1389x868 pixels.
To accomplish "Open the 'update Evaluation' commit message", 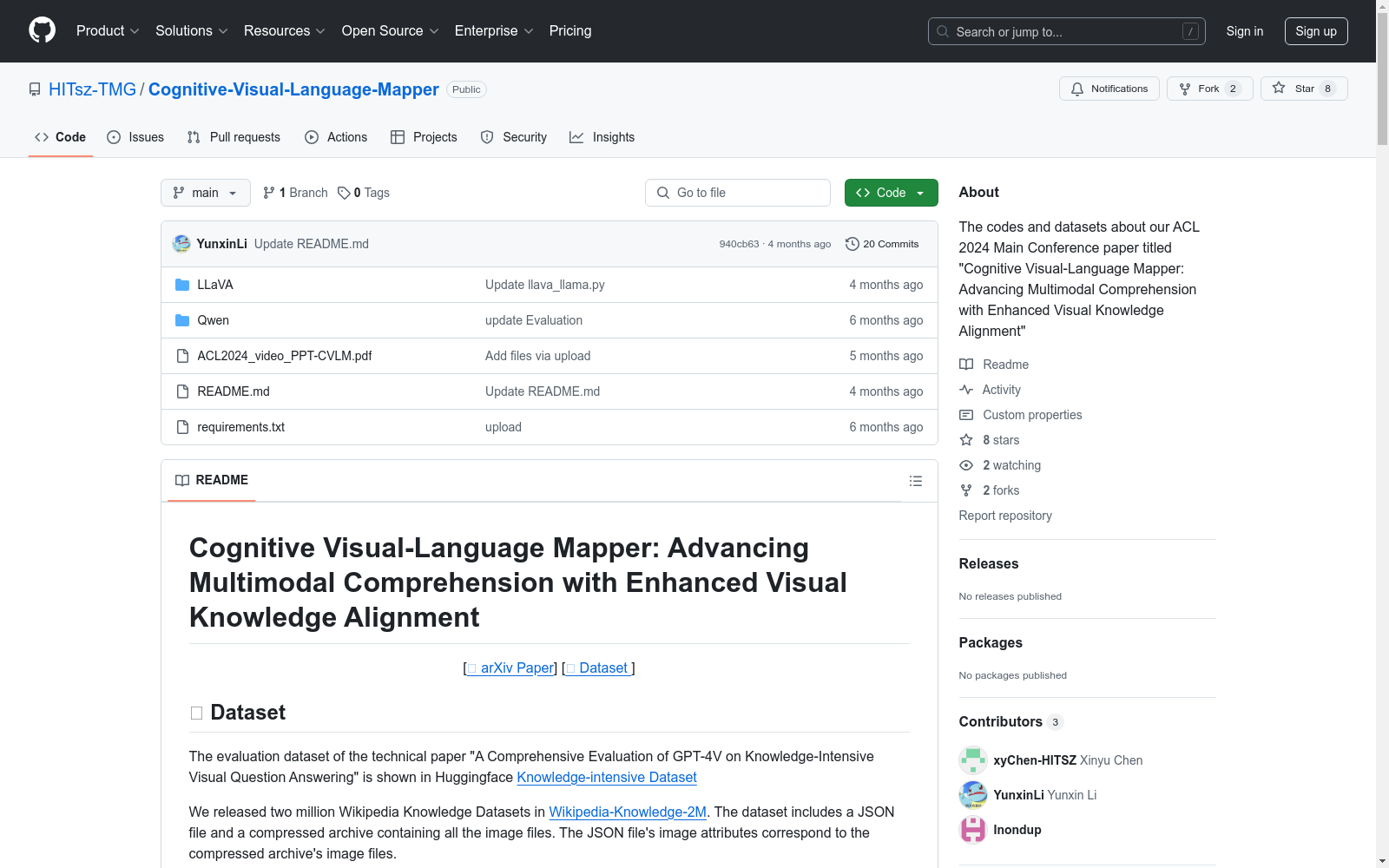I will [x=534, y=320].
